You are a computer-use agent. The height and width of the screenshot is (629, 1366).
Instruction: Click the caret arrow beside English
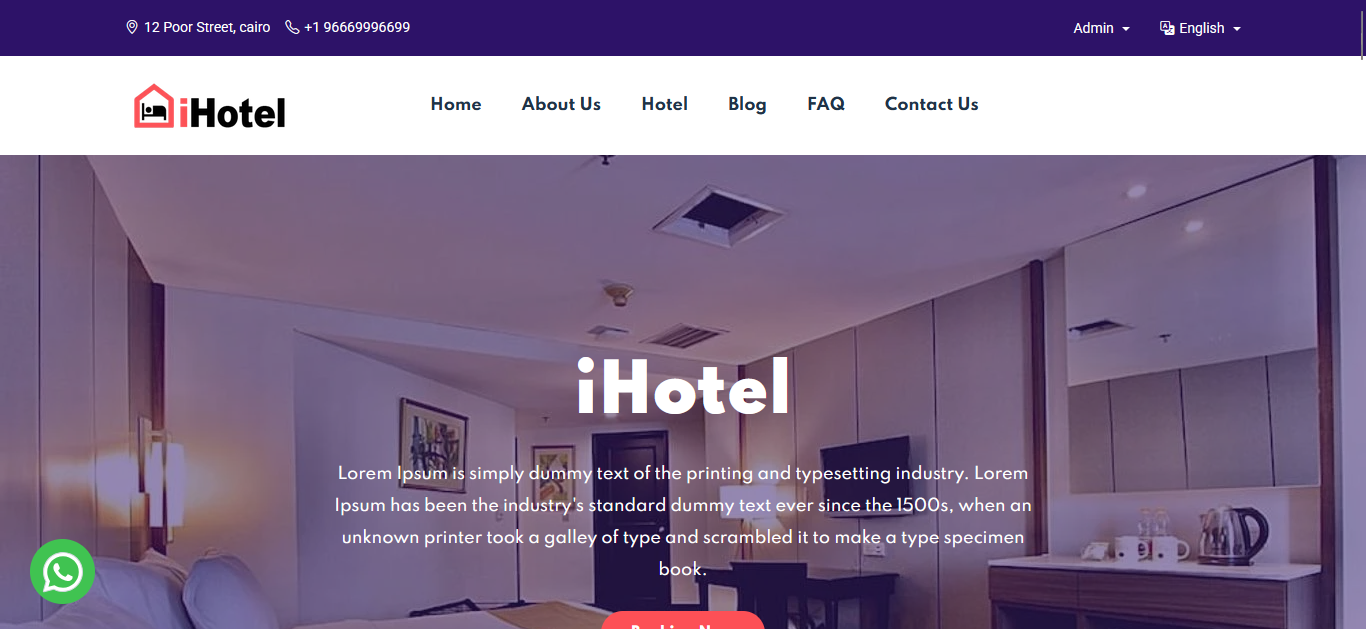coord(1237,29)
